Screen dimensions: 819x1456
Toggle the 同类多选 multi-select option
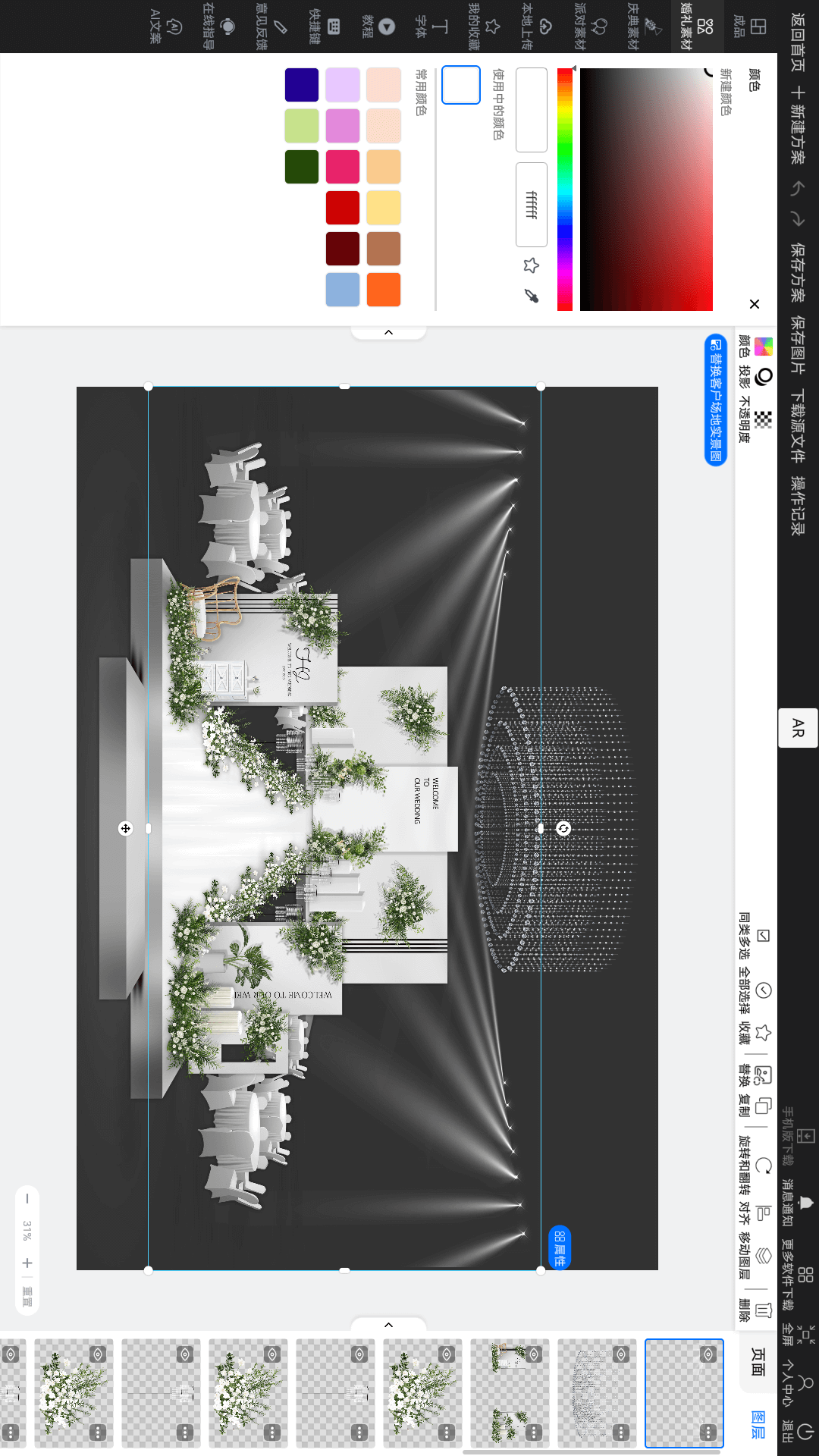(x=762, y=936)
